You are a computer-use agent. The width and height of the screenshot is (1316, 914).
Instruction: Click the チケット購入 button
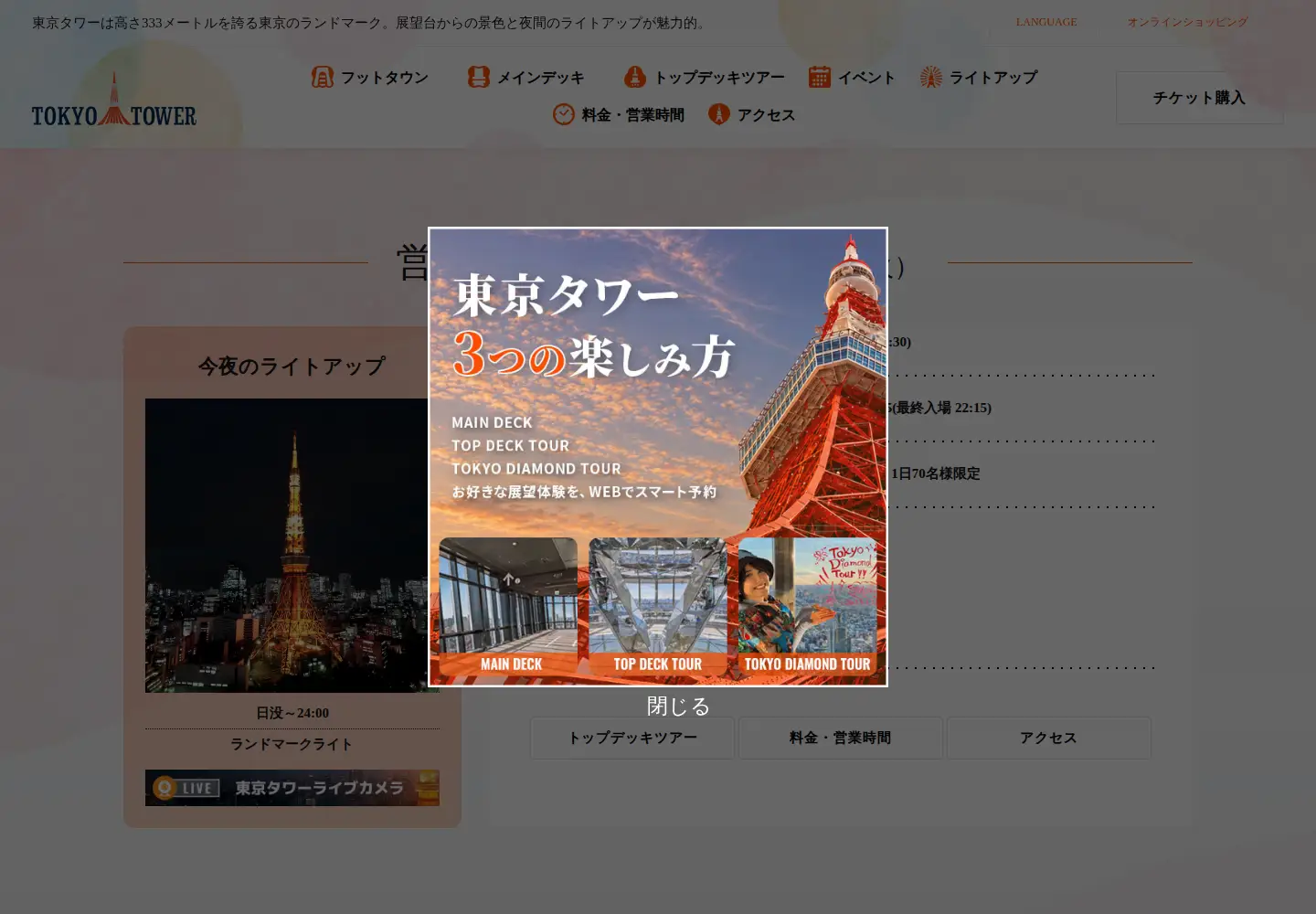click(x=1199, y=98)
